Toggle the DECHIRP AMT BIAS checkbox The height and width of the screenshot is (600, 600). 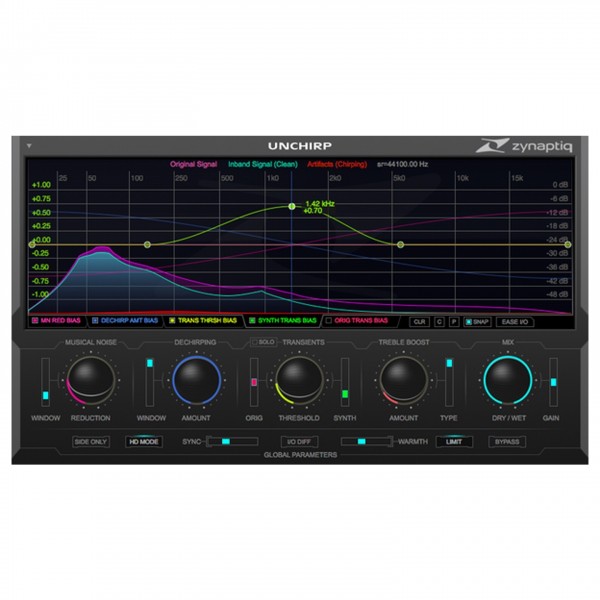95,321
